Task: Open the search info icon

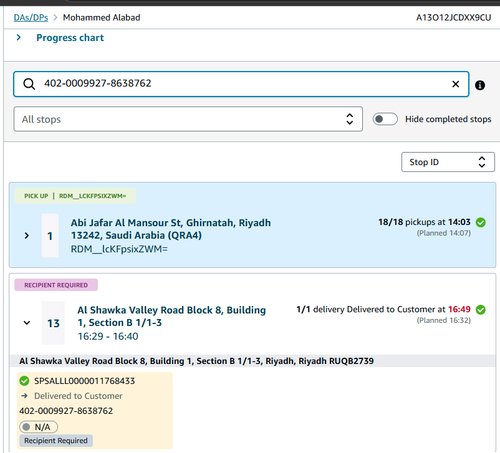Action: click(x=480, y=85)
